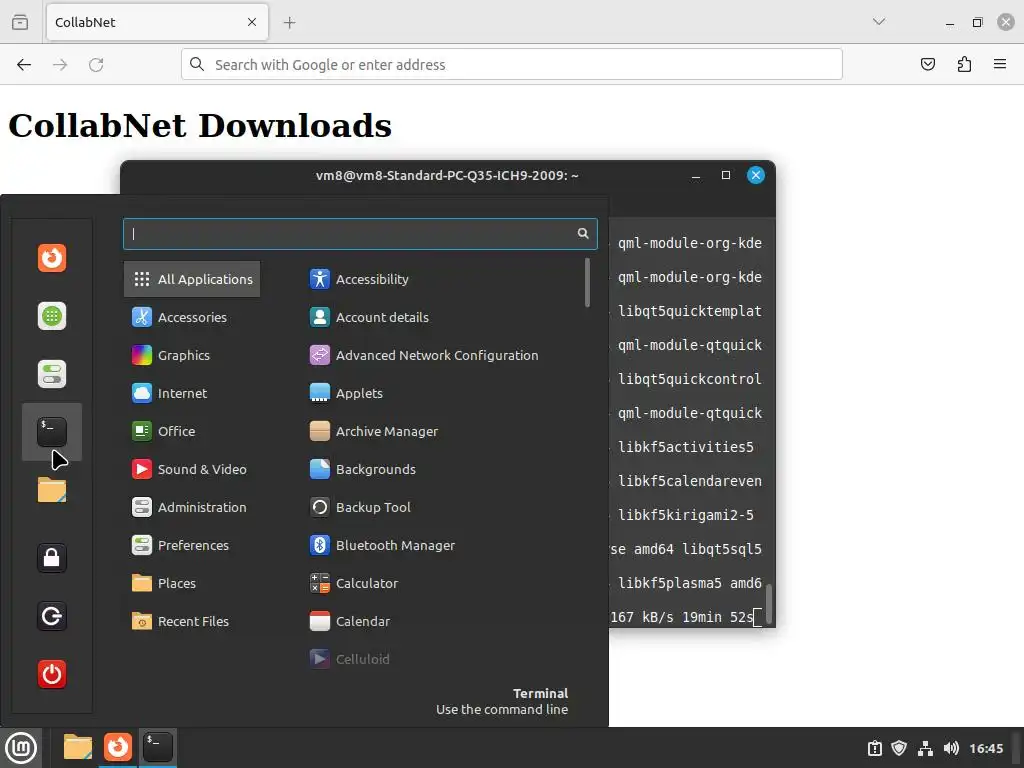Open the list all tabs dropdown
The image size is (1024, 768).
pos(879,22)
